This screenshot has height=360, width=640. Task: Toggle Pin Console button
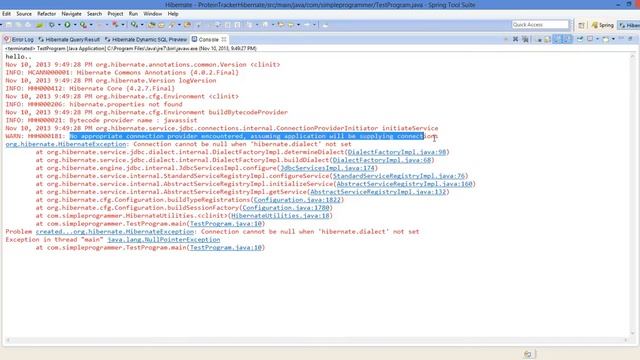click(580, 39)
